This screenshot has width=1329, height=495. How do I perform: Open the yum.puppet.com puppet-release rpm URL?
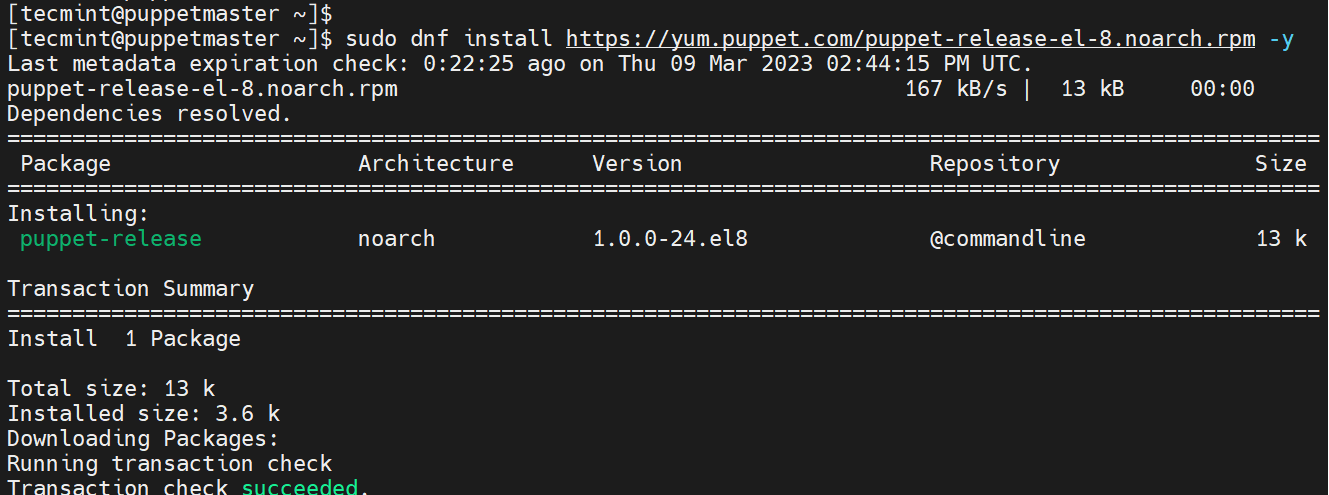point(910,39)
